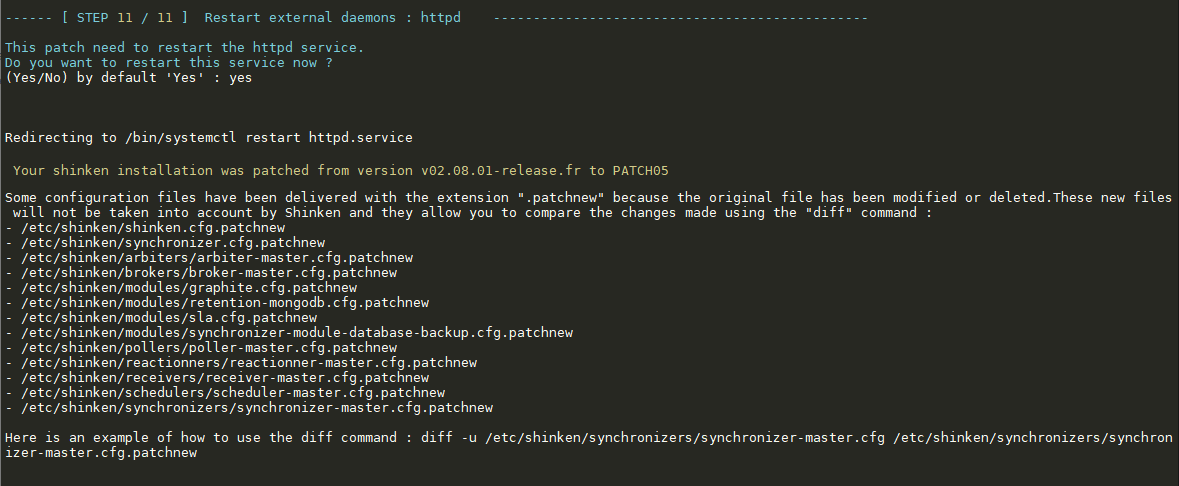This screenshot has height=486, width=1179.
Task: Click the synchronizer-master.cfg.patchnew list entry
Action: (256, 408)
